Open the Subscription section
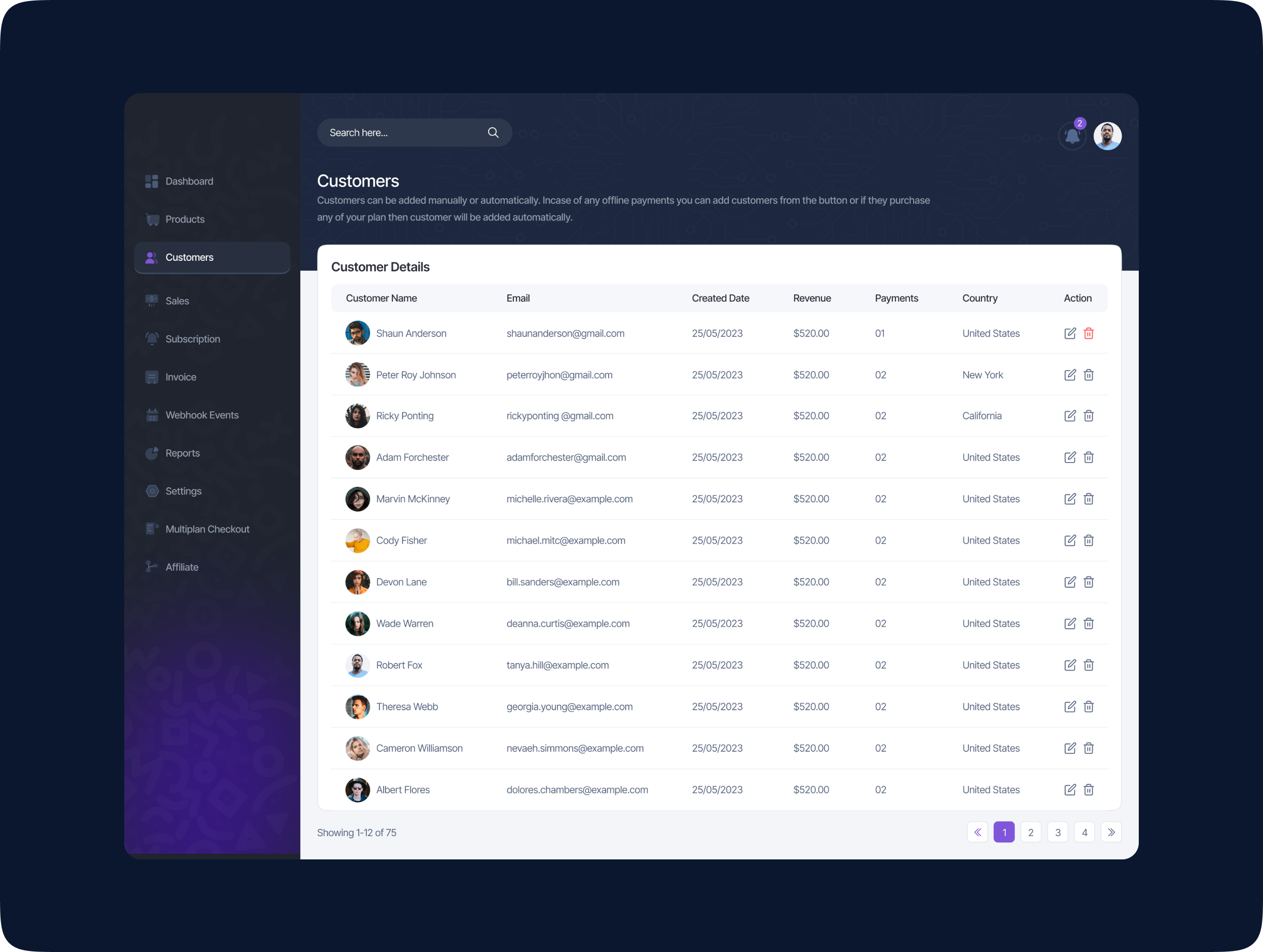The width and height of the screenshot is (1263, 952). click(x=192, y=338)
